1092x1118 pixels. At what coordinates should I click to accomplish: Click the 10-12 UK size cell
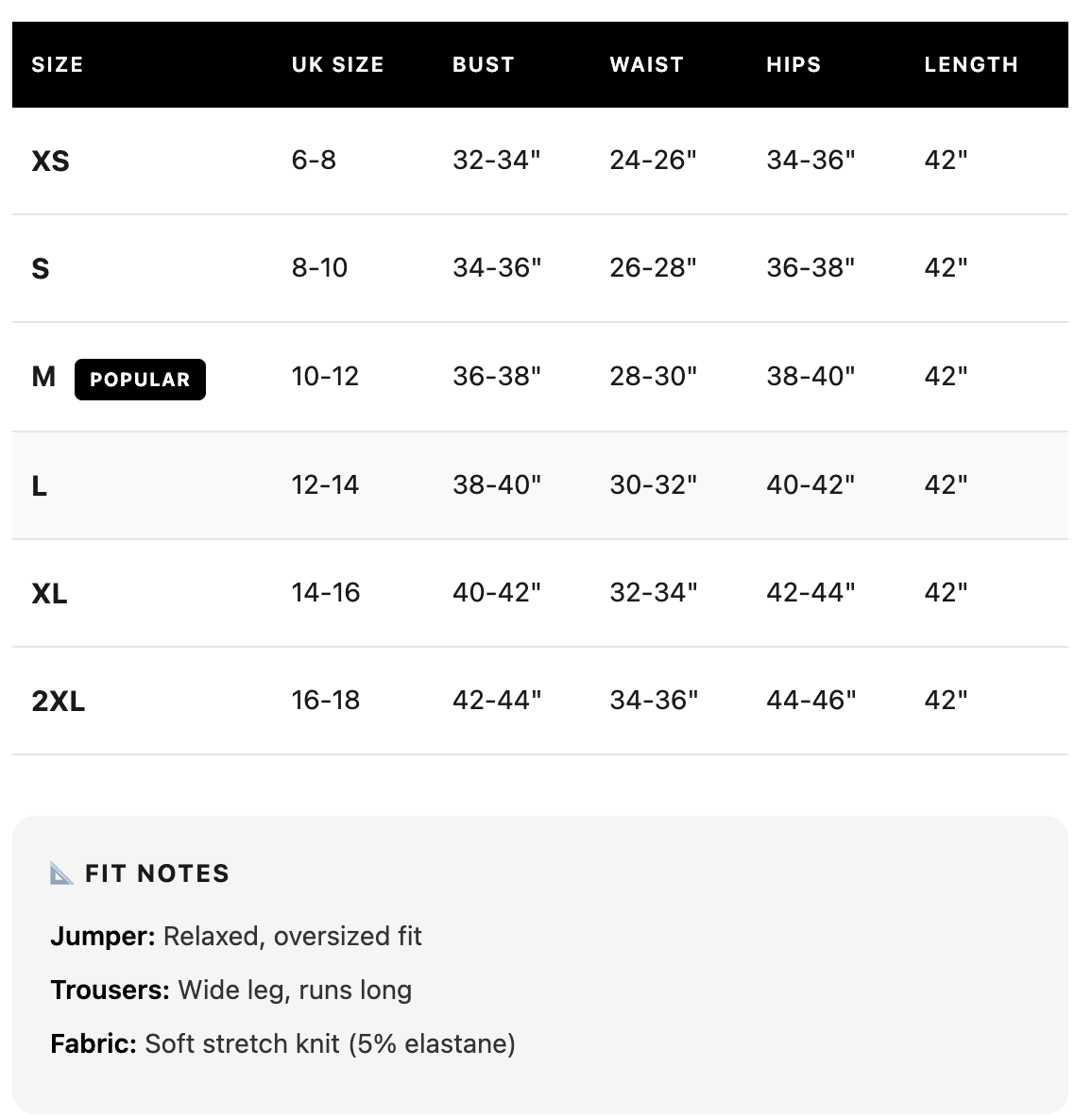tap(325, 377)
